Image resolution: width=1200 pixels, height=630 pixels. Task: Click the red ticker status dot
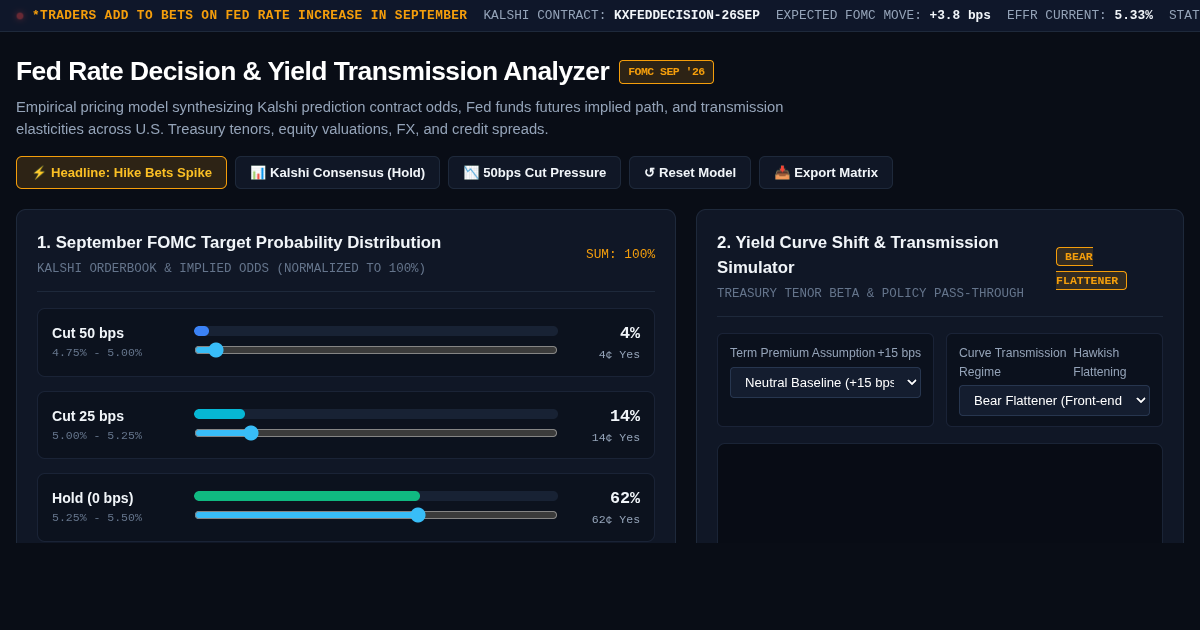coord(20,16)
